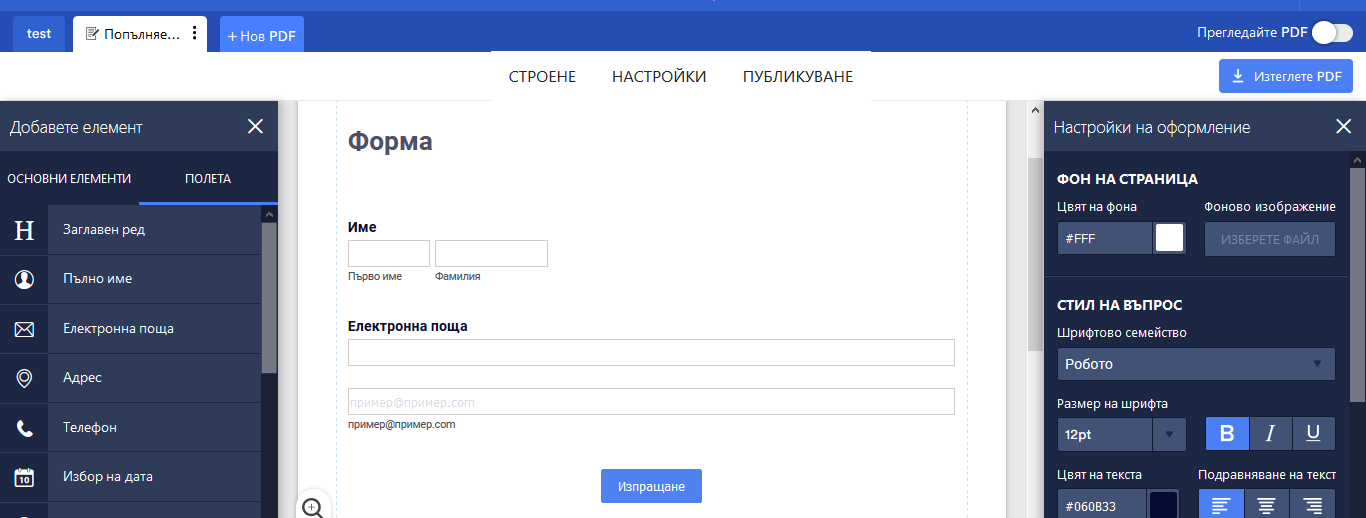The width and height of the screenshot is (1366, 518).
Task: Click the Електронна поща form label
Action: [407, 326]
